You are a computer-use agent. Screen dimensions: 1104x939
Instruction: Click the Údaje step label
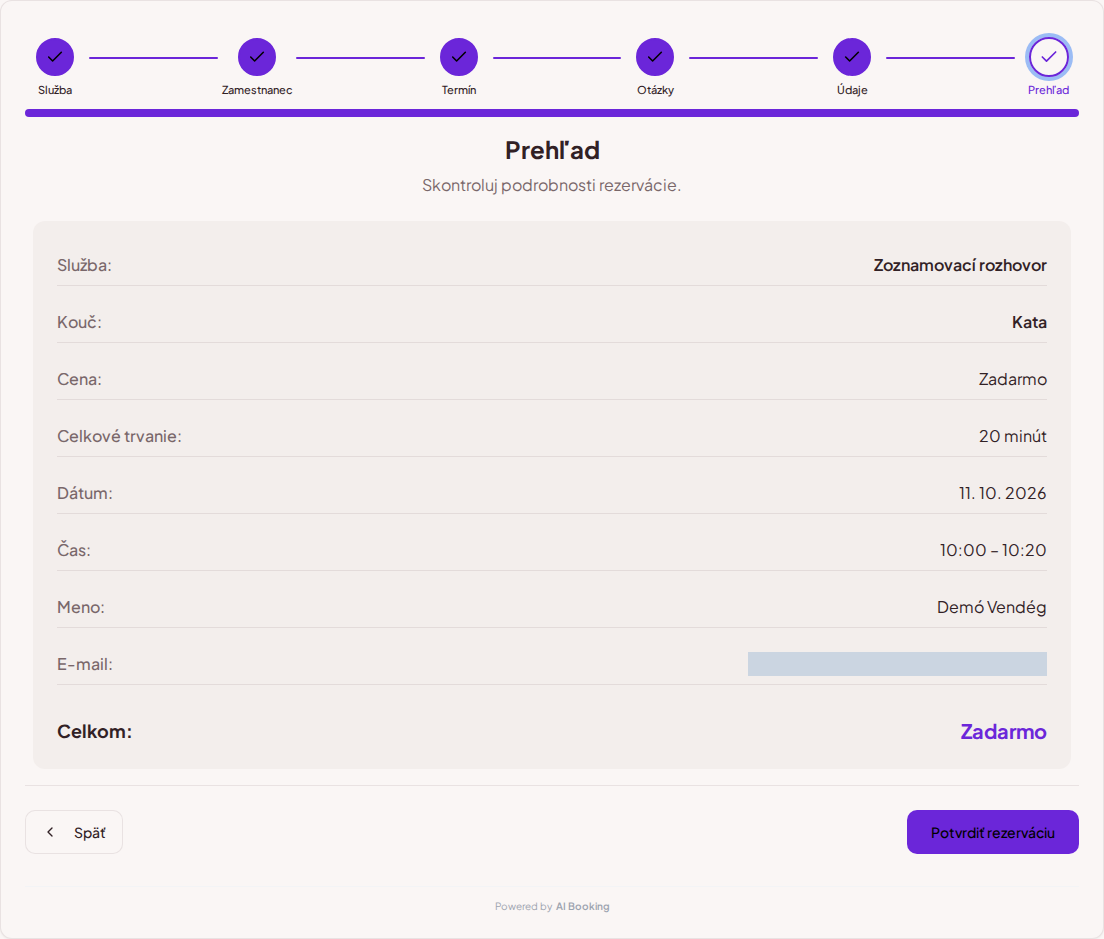click(x=852, y=90)
